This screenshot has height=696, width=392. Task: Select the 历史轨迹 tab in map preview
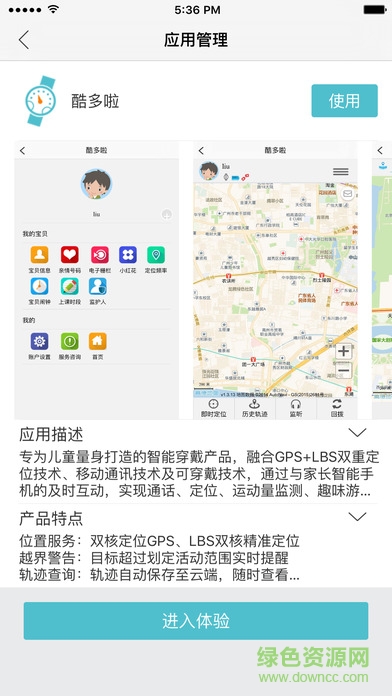[255, 408]
